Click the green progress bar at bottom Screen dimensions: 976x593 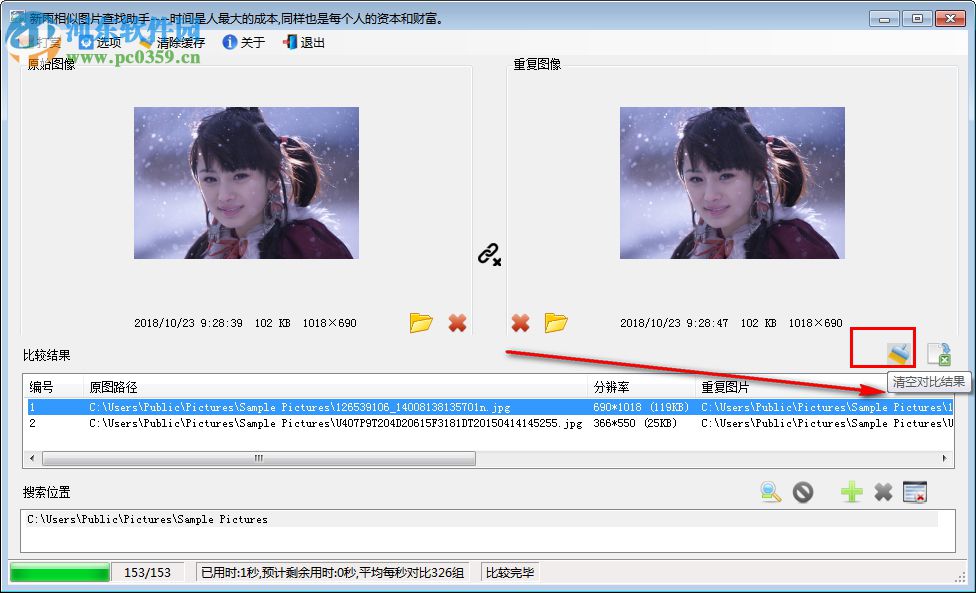pyautogui.click(x=60, y=572)
